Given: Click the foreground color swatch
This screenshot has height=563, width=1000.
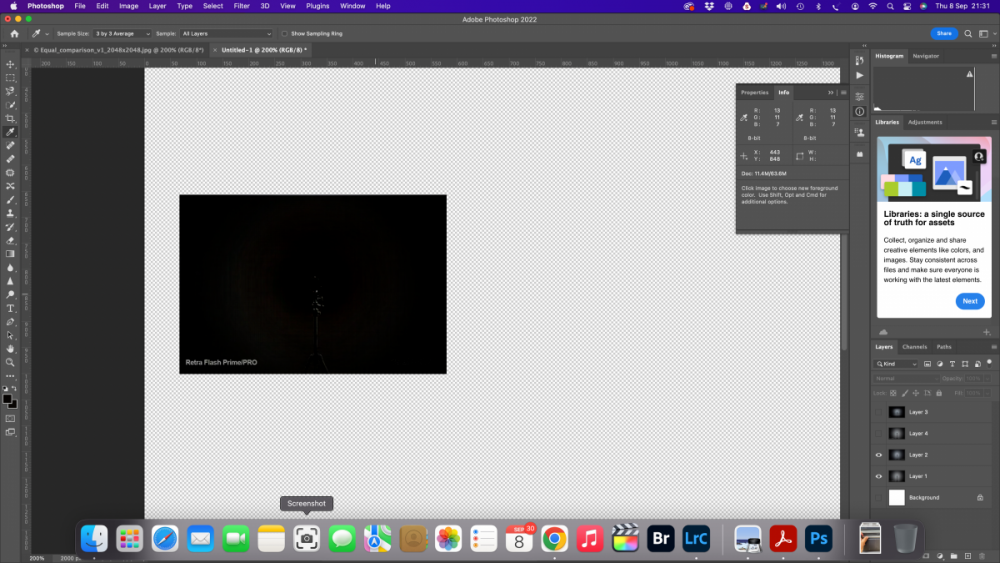Looking at the screenshot, I should (7, 399).
